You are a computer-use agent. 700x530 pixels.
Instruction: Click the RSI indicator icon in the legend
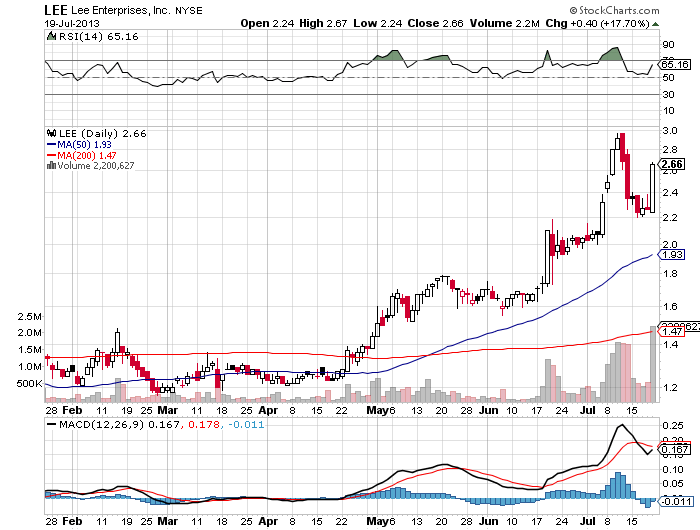(51, 36)
